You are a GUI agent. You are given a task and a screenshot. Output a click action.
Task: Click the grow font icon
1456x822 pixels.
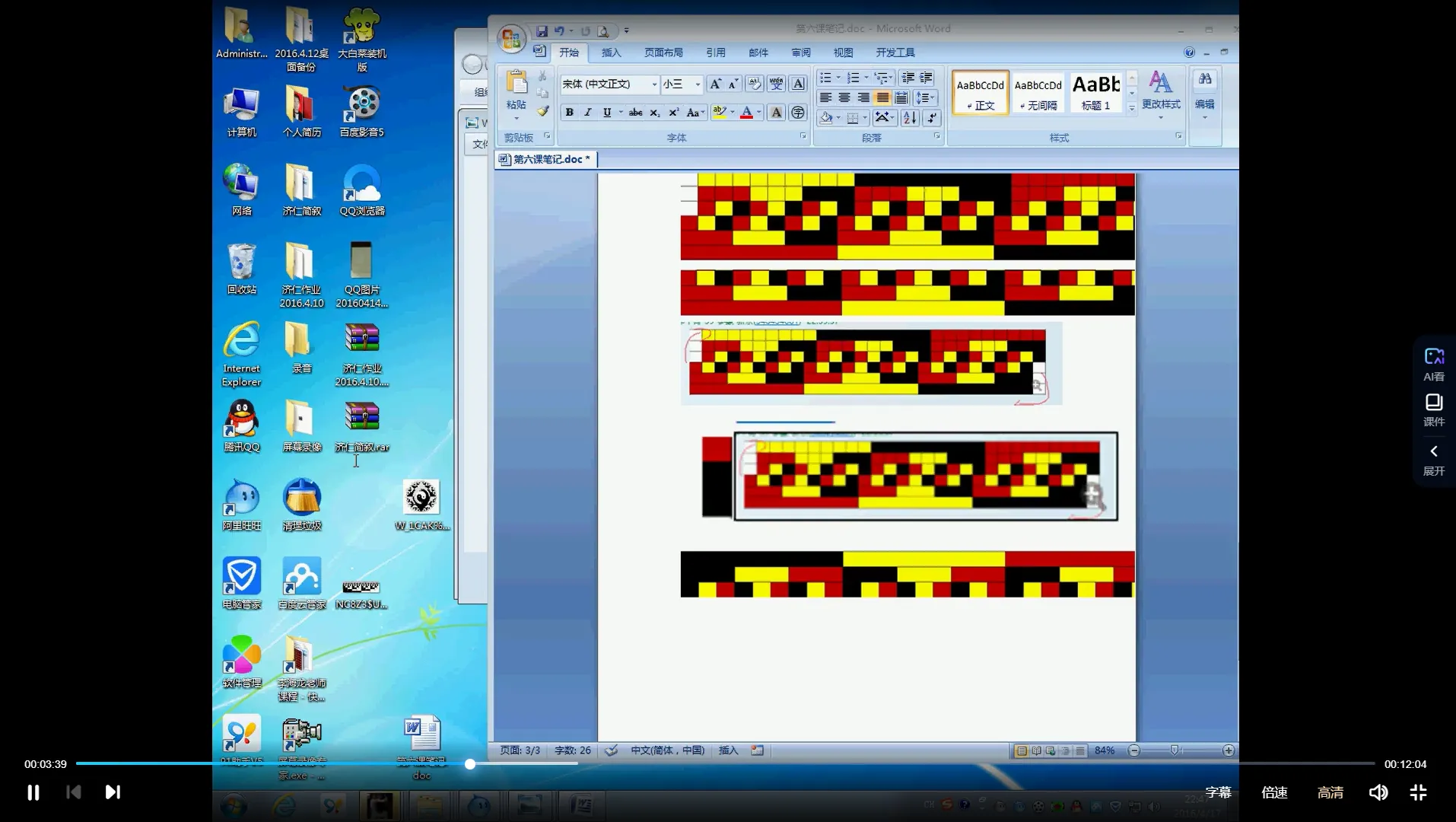tap(715, 84)
